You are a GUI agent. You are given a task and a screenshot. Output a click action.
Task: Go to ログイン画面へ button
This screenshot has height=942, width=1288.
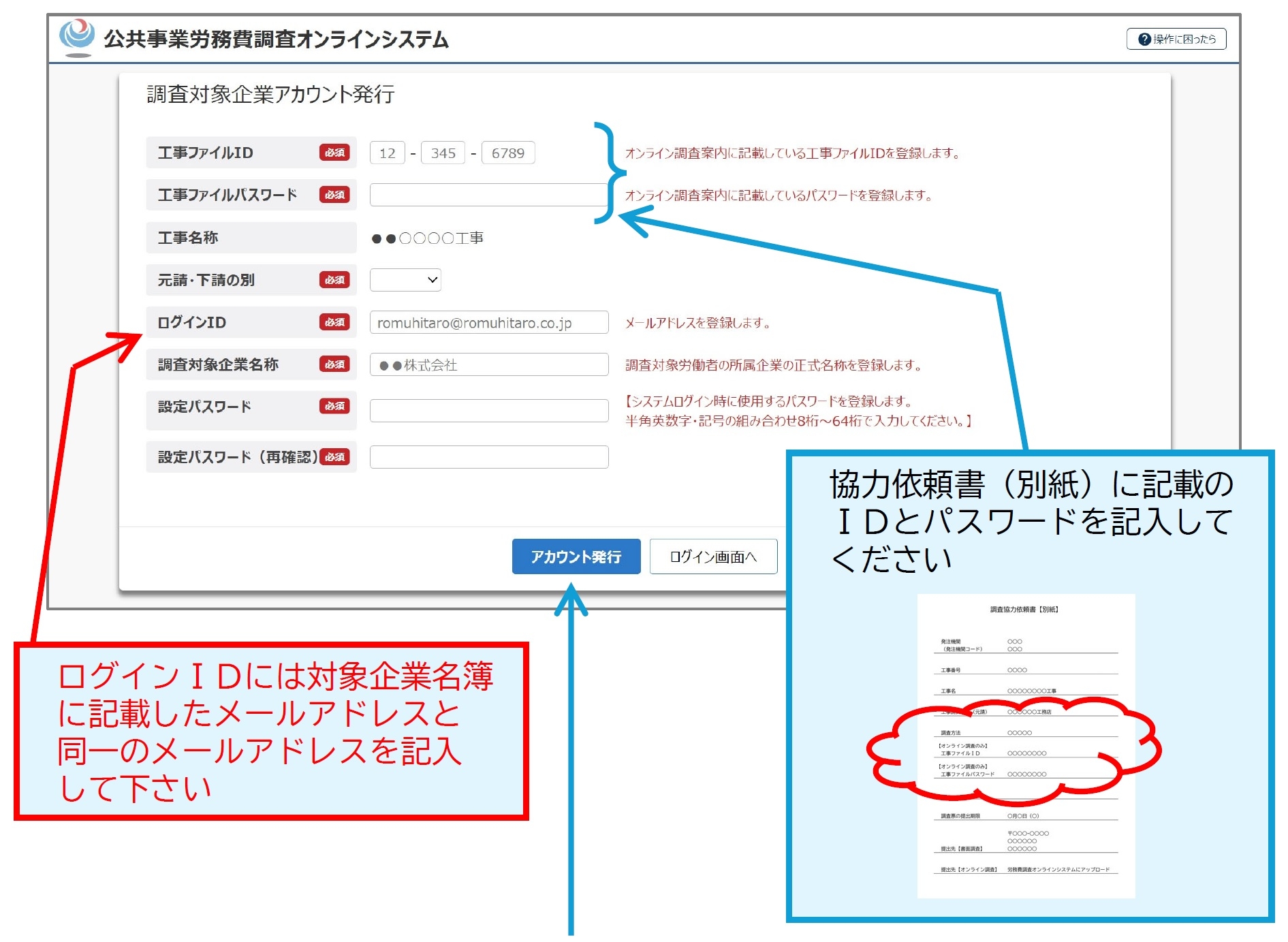tap(713, 557)
